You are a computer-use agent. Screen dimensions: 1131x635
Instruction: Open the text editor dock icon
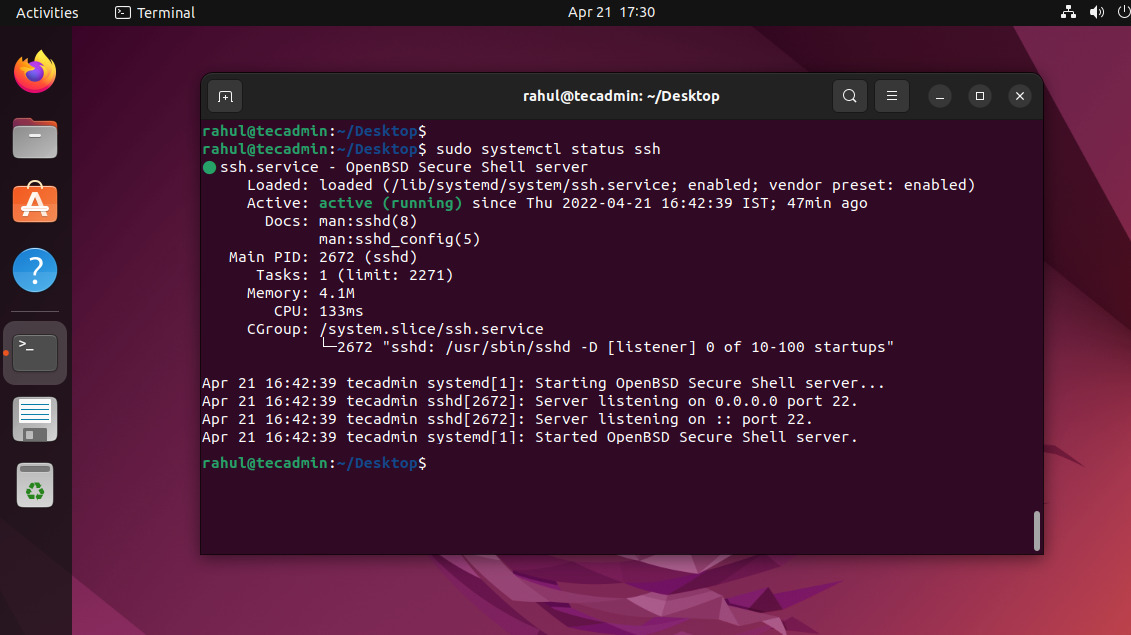pyautogui.click(x=35, y=419)
